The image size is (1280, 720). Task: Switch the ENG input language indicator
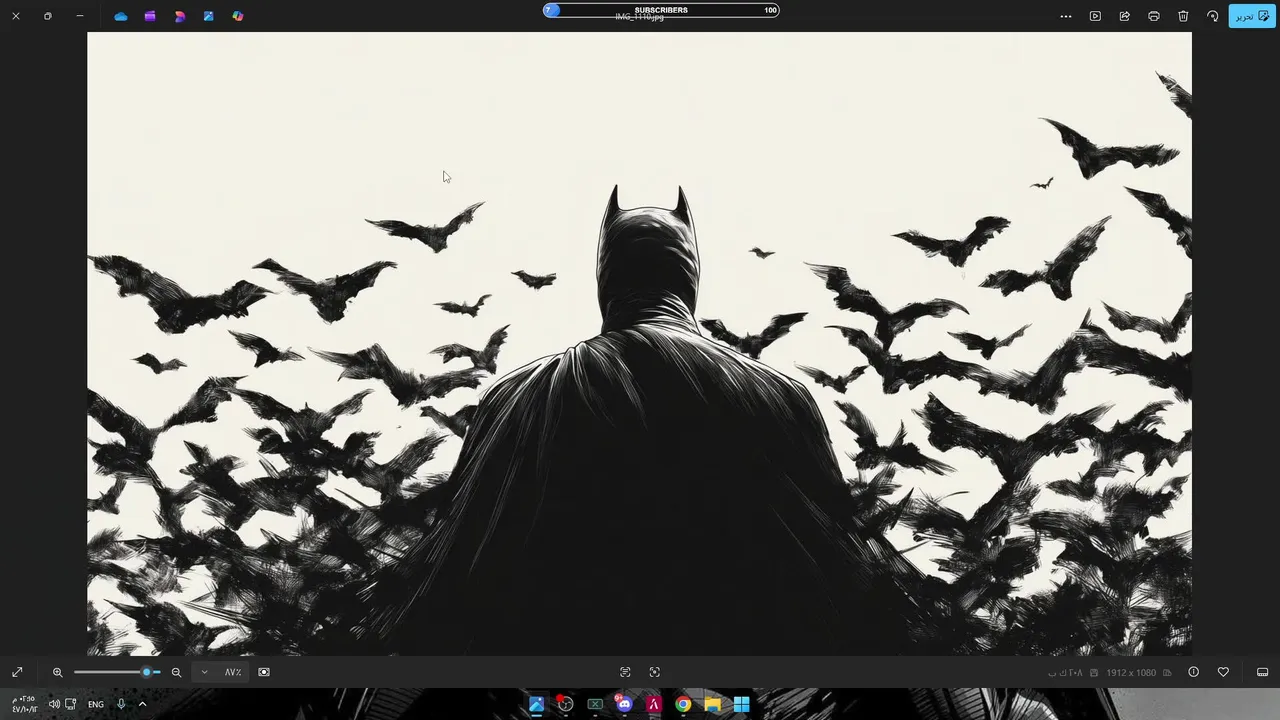[x=96, y=704]
